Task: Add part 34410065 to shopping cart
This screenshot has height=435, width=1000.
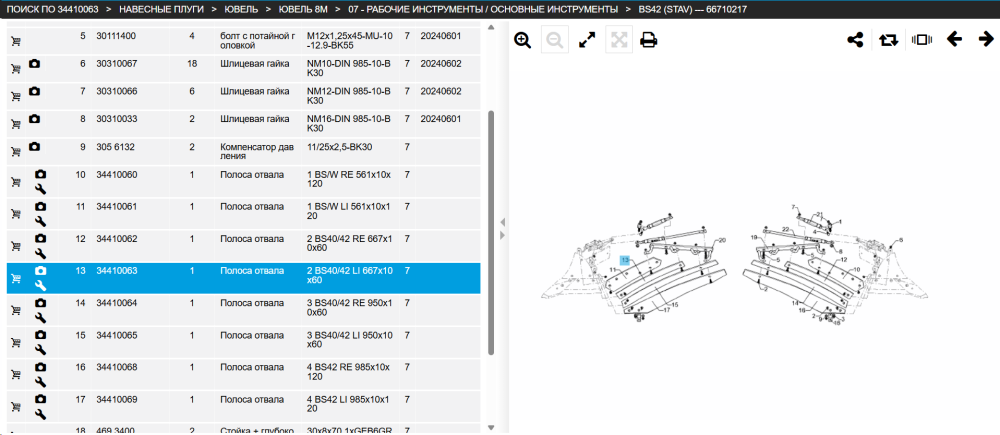Action: pyautogui.click(x=16, y=343)
